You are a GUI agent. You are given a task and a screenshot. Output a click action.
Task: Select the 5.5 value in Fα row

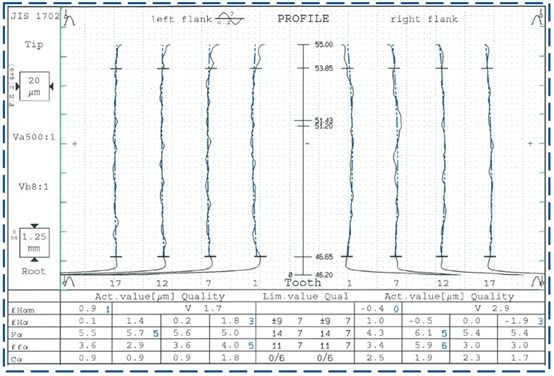click(x=87, y=333)
